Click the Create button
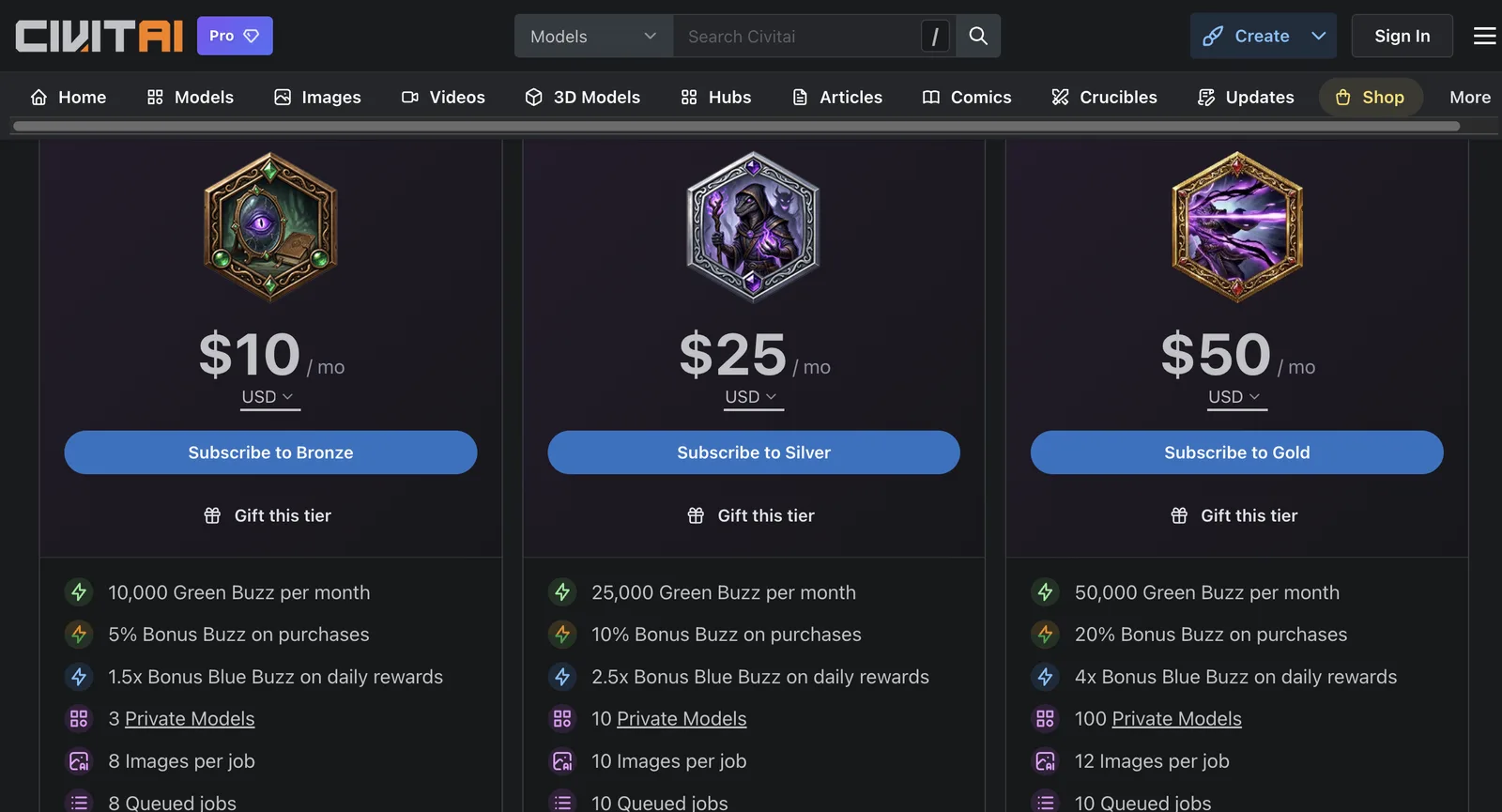Screen dimensions: 1502x812 tap(1248, 36)
